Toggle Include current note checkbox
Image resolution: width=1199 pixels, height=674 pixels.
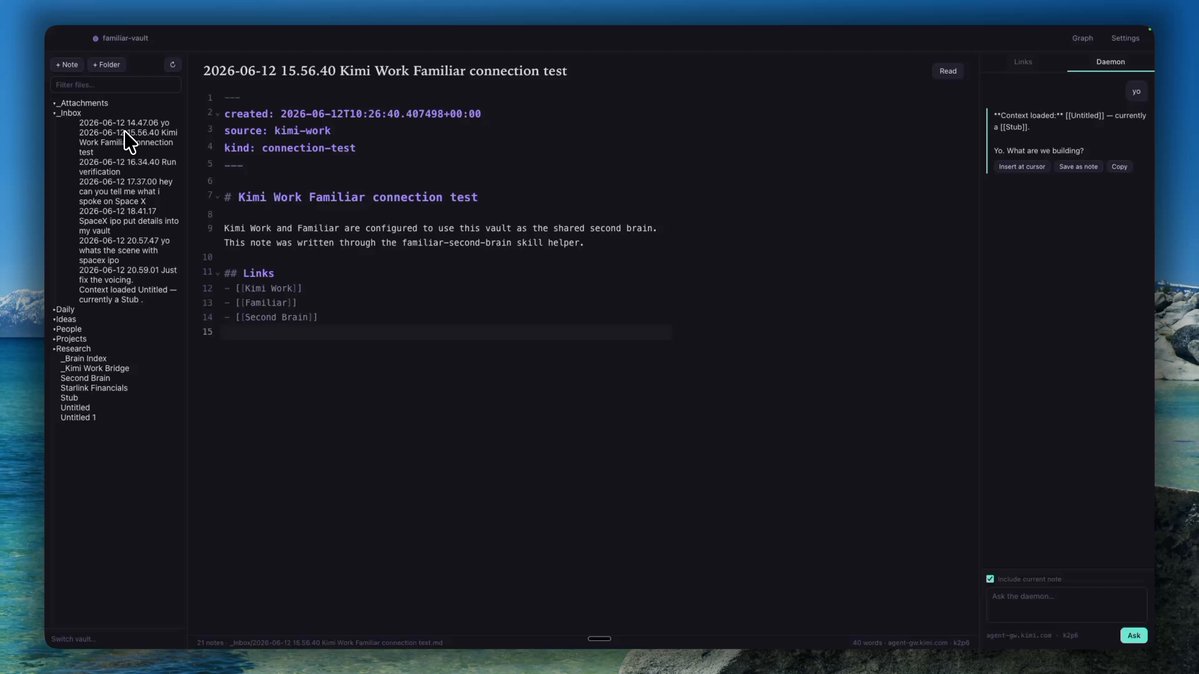coord(990,579)
